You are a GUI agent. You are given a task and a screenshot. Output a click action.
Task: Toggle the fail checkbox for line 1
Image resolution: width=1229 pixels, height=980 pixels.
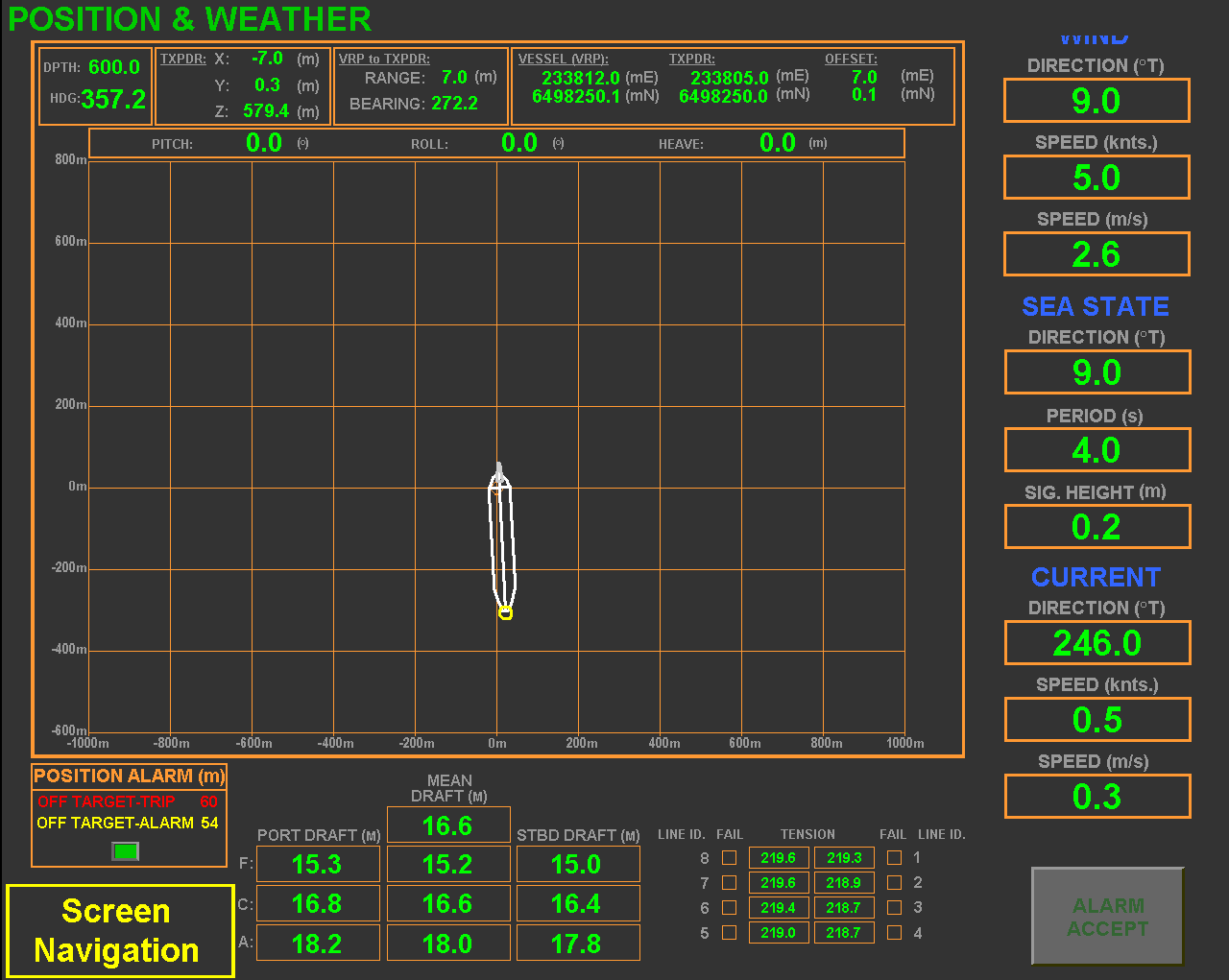pyautogui.click(x=894, y=858)
